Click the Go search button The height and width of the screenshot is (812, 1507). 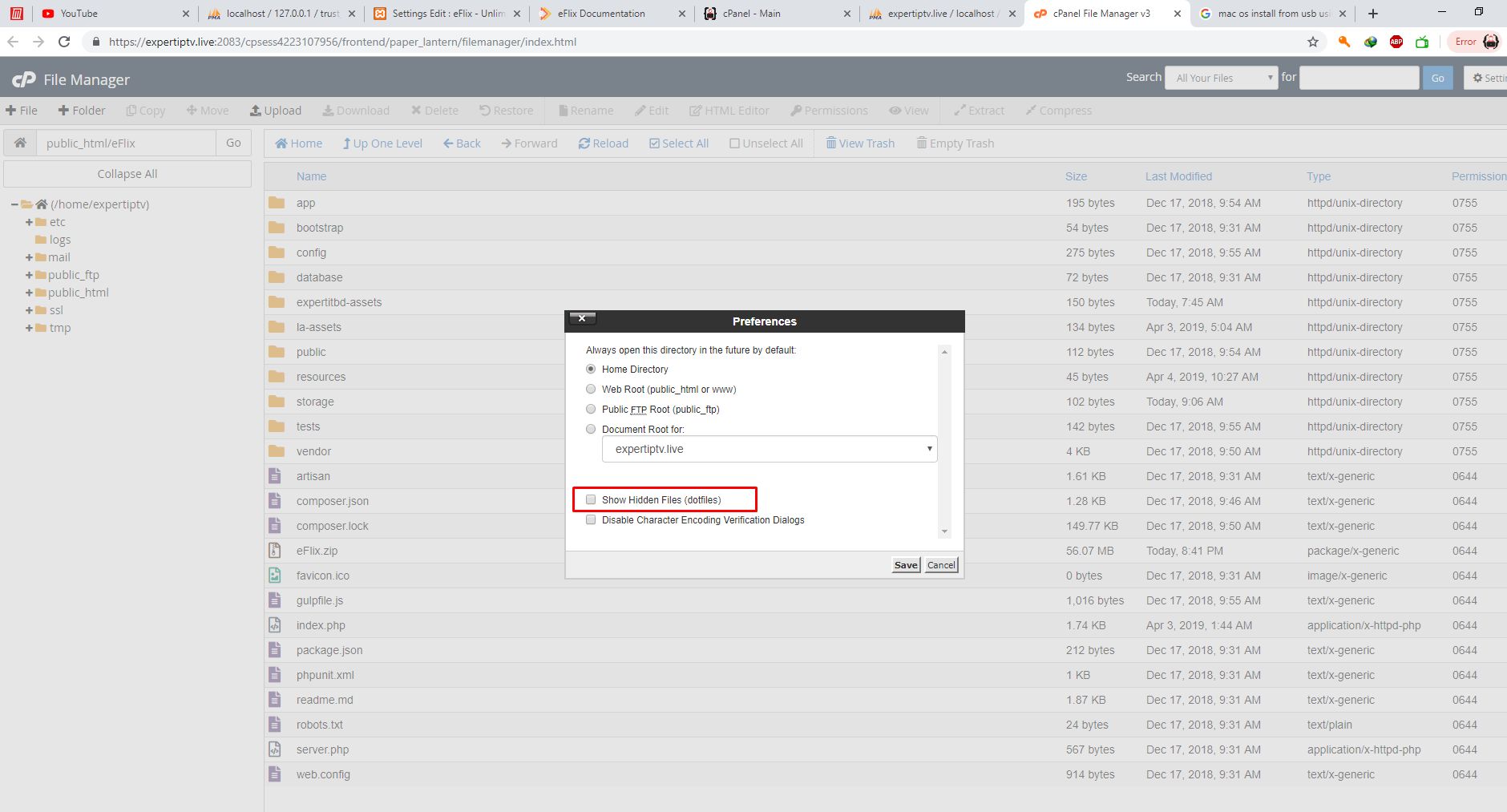click(x=1437, y=78)
